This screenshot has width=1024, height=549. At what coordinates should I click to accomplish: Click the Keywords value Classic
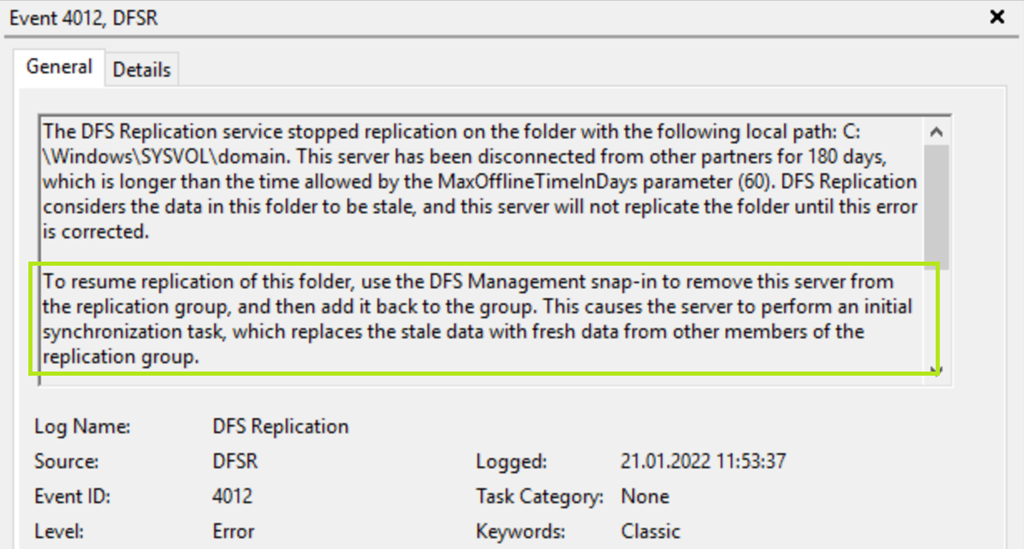(650, 532)
